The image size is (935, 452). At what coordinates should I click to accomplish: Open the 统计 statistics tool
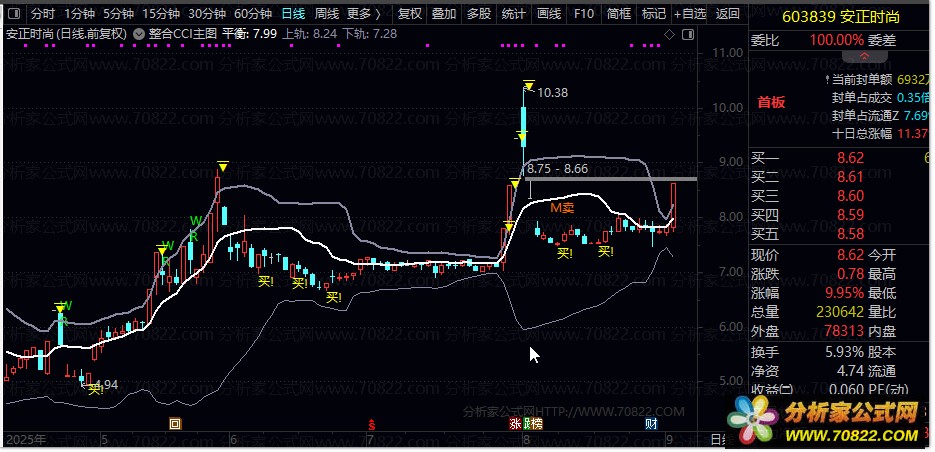513,13
